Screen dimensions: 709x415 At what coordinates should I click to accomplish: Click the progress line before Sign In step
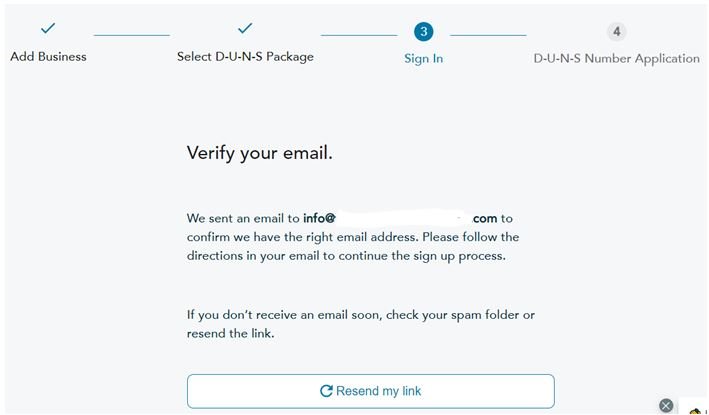click(359, 35)
